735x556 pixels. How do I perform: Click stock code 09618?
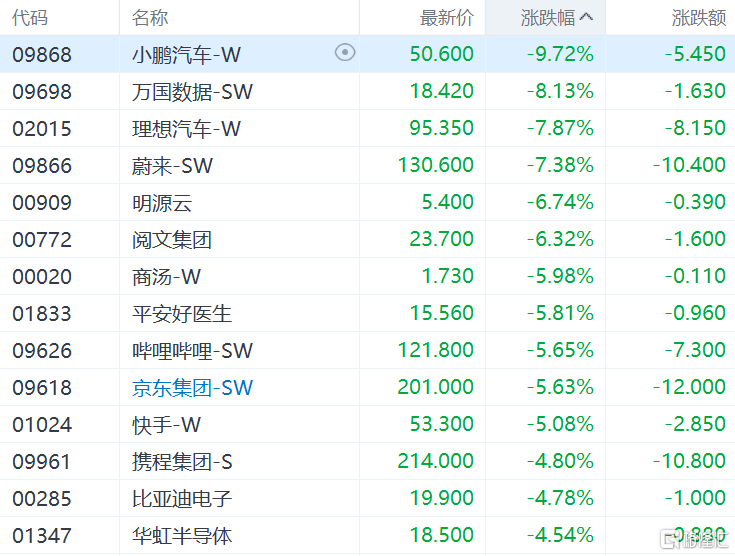coord(42,388)
